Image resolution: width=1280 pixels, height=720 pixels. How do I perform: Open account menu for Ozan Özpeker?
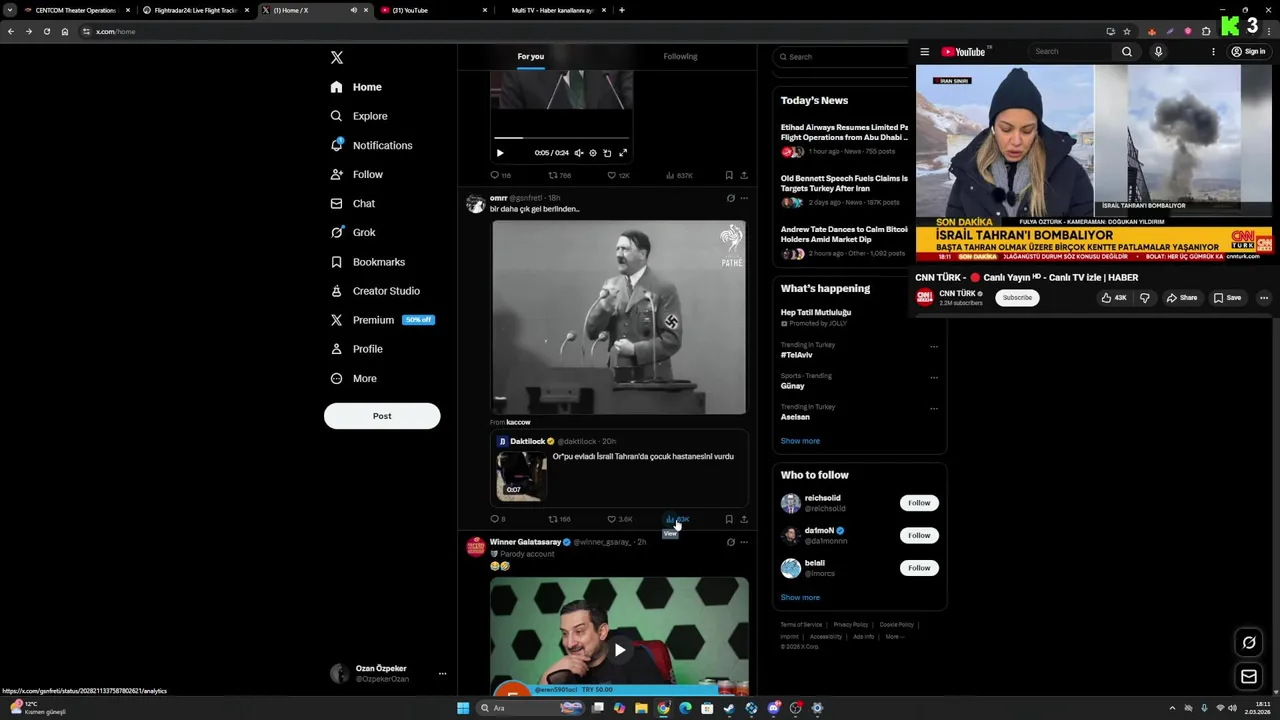(x=388, y=674)
